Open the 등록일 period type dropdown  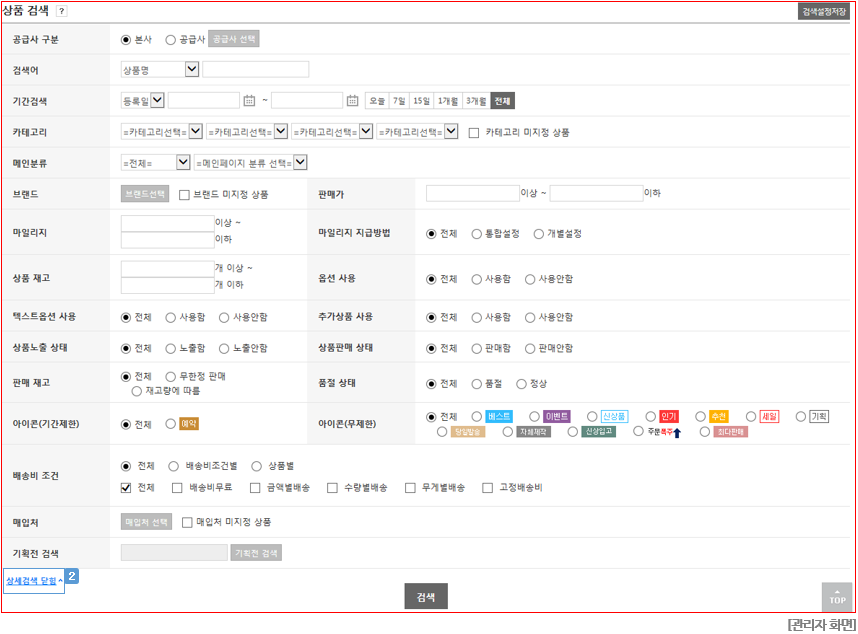click(142, 101)
